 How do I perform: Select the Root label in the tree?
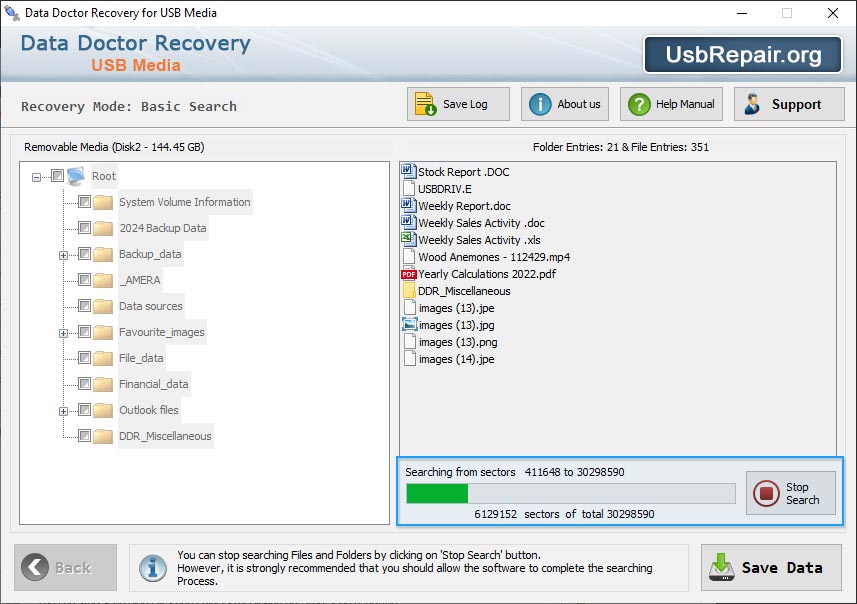[104, 176]
